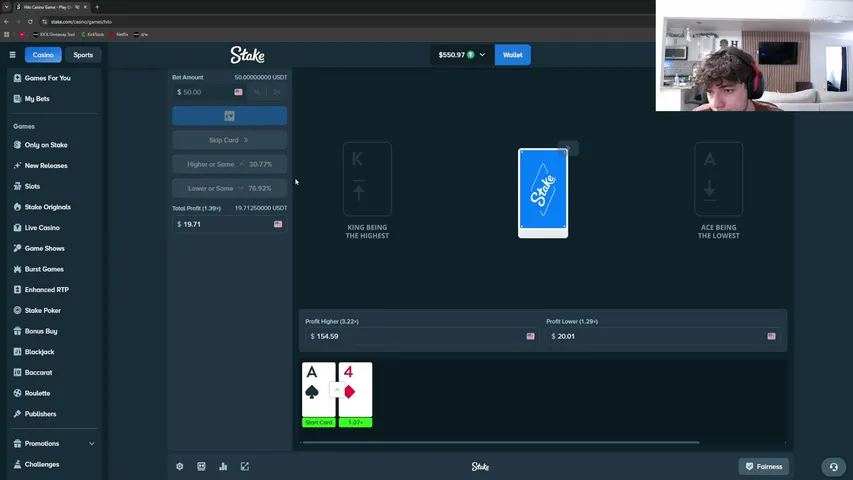Image resolution: width=853 pixels, height=480 pixels.
Task: Click the Blackjack icon
Action: [x=17, y=352]
